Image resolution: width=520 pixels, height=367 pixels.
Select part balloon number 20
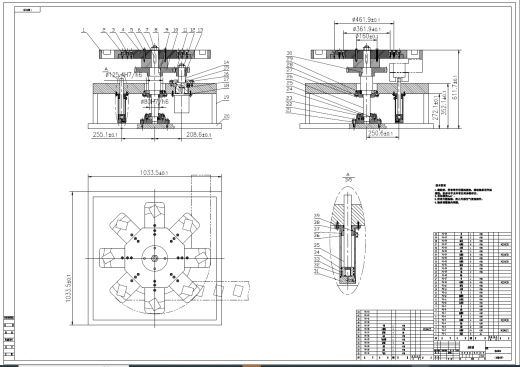pos(227,117)
